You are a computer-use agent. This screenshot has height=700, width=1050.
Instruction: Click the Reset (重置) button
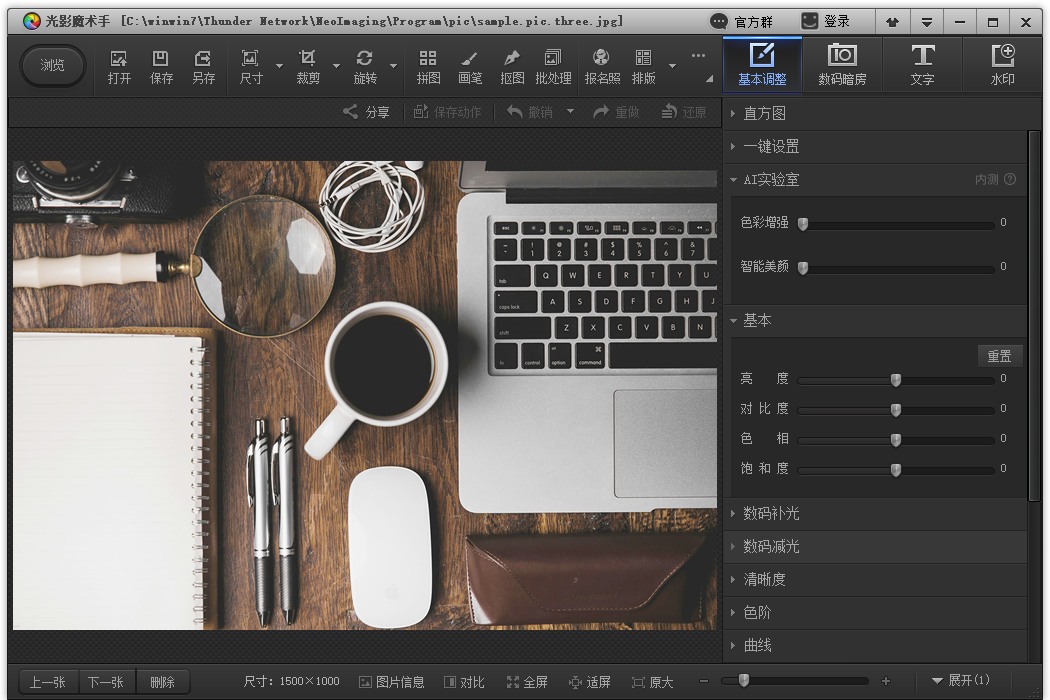(999, 356)
